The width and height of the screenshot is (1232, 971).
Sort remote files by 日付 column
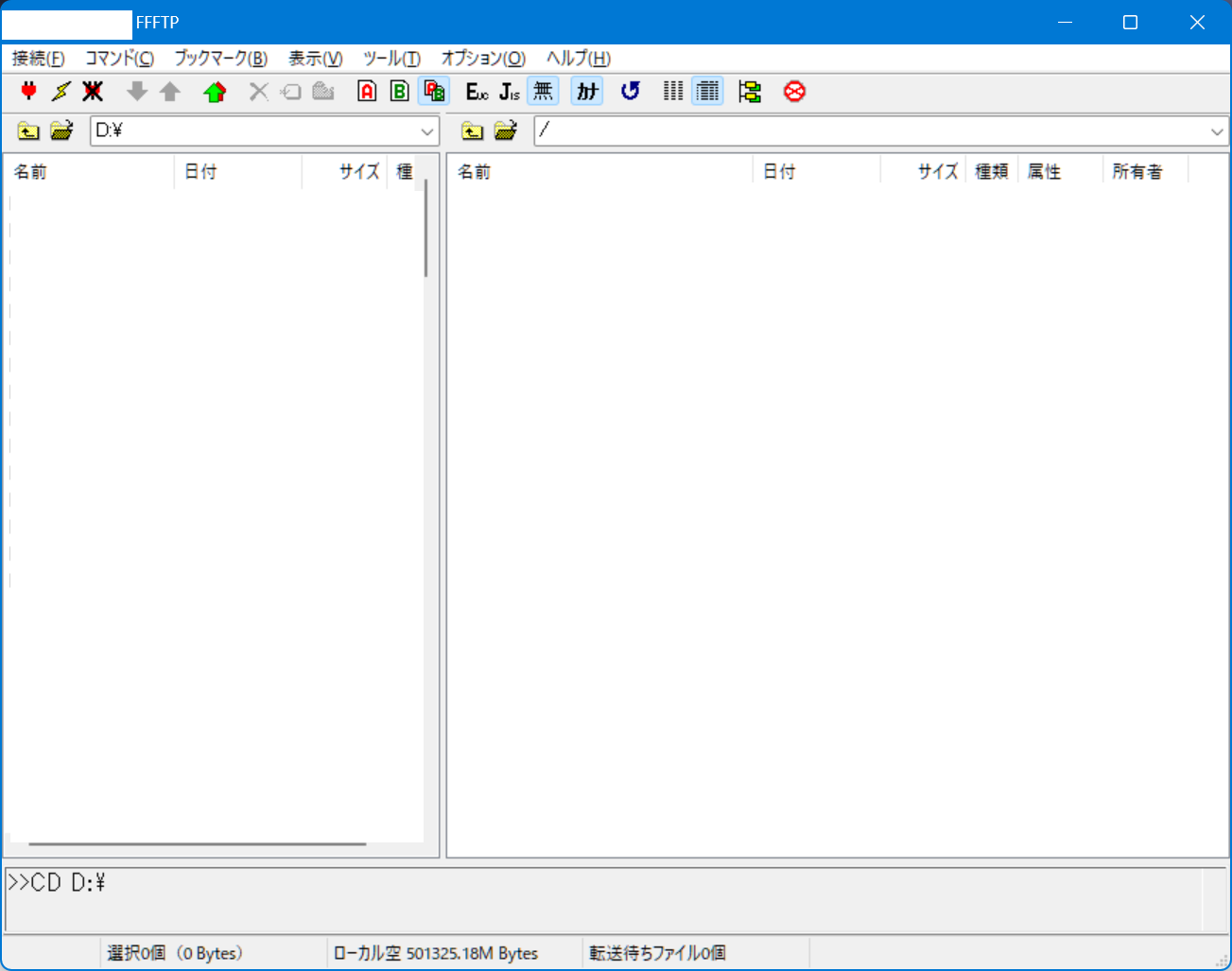[817, 171]
